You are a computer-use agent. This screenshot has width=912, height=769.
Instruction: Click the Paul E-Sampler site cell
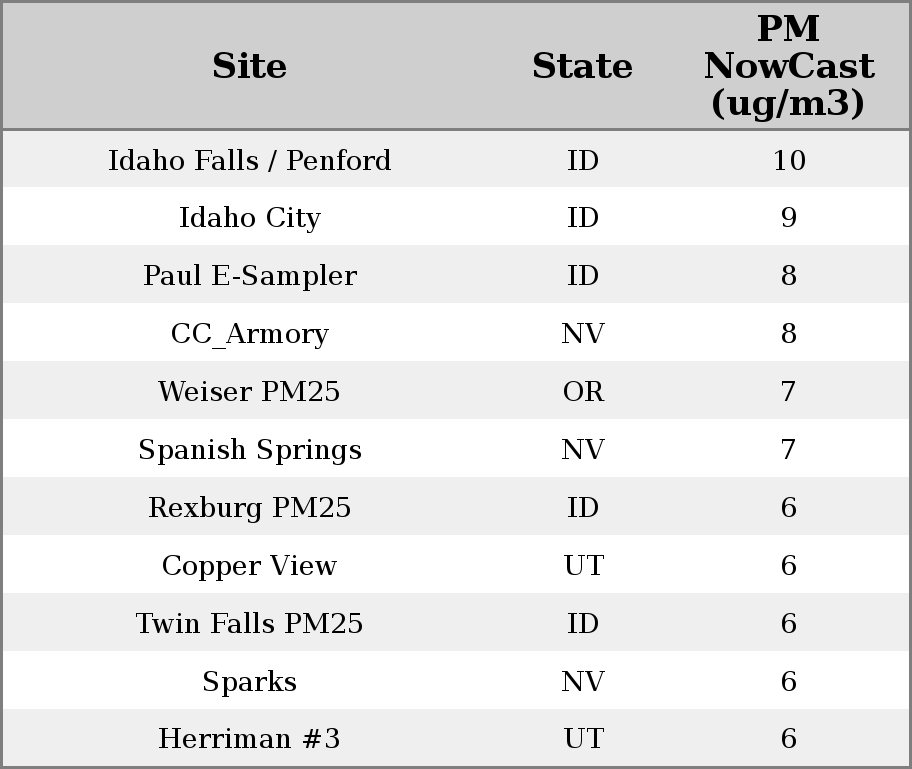click(x=249, y=277)
